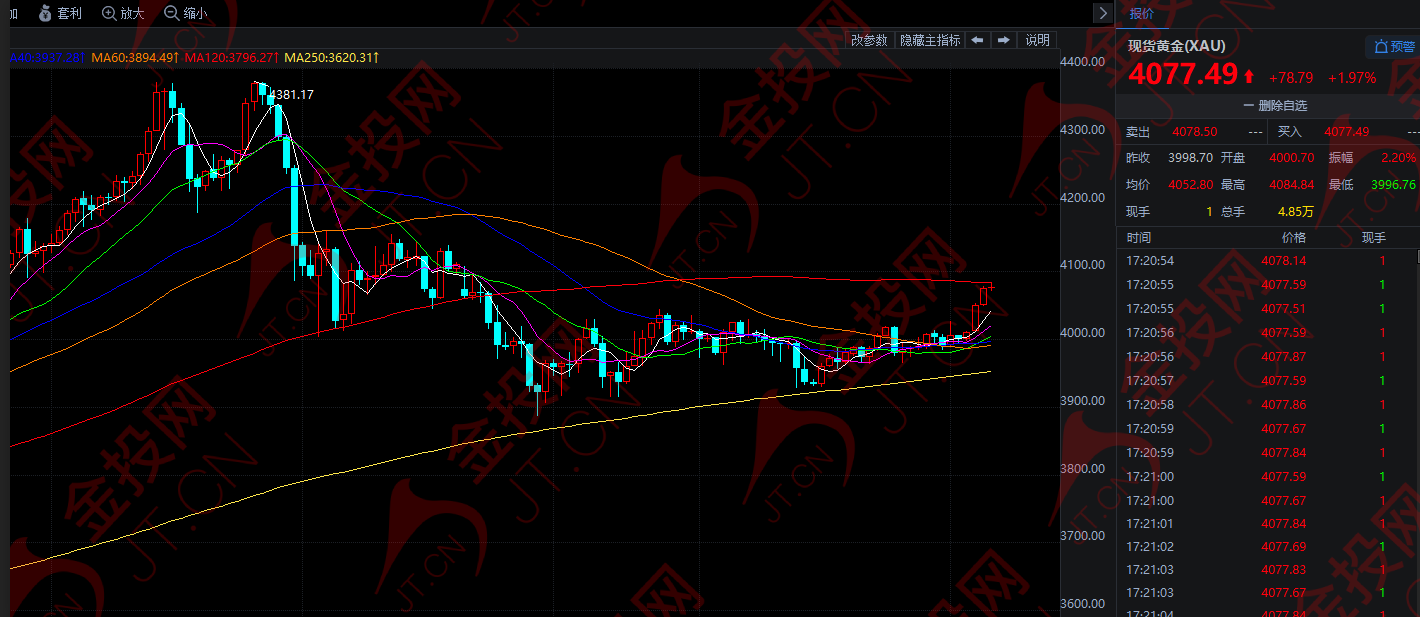The height and width of the screenshot is (617, 1420).
Task: Click the +1.97% change percentage
Action: pyautogui.click(x=1352, y=78)
